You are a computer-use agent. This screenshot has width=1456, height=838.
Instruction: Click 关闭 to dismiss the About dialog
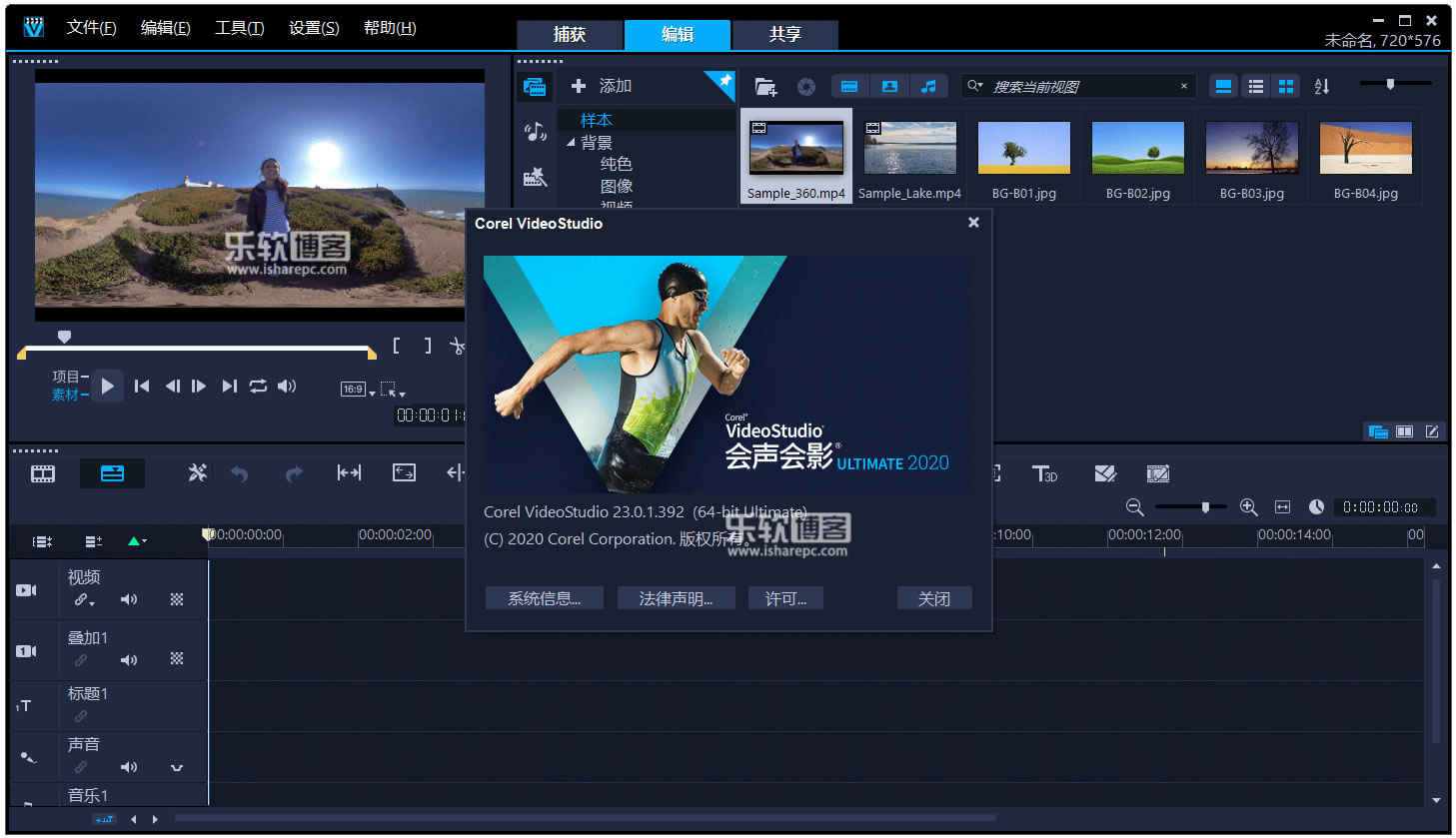pyautogui.click(x=933, y=597)
